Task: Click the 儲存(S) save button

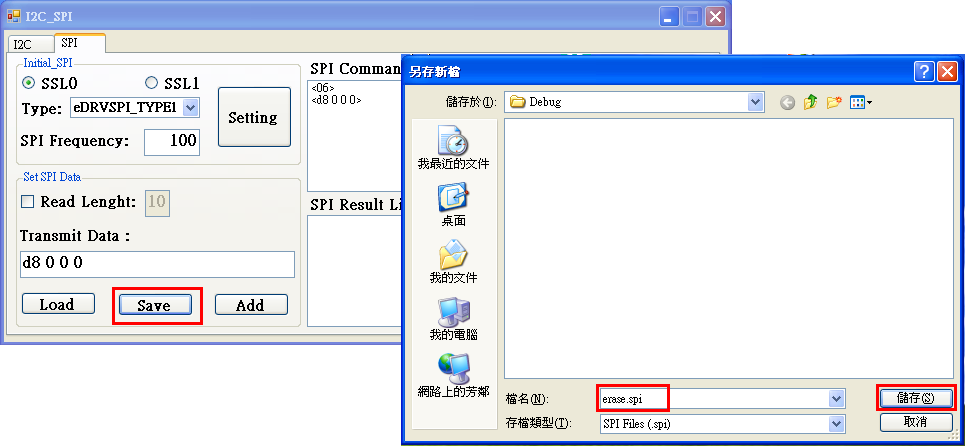Action: pyautogui.click(x=916, y=398)
